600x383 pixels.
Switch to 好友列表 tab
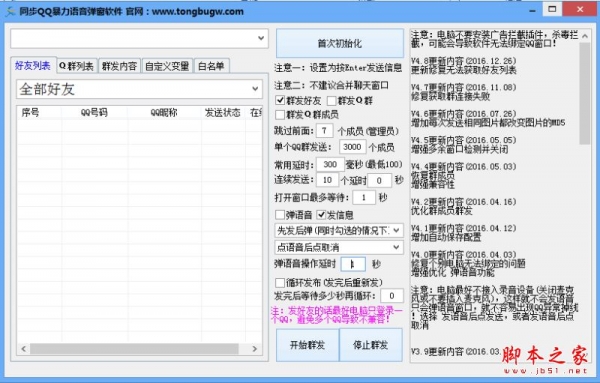[33, 65]
